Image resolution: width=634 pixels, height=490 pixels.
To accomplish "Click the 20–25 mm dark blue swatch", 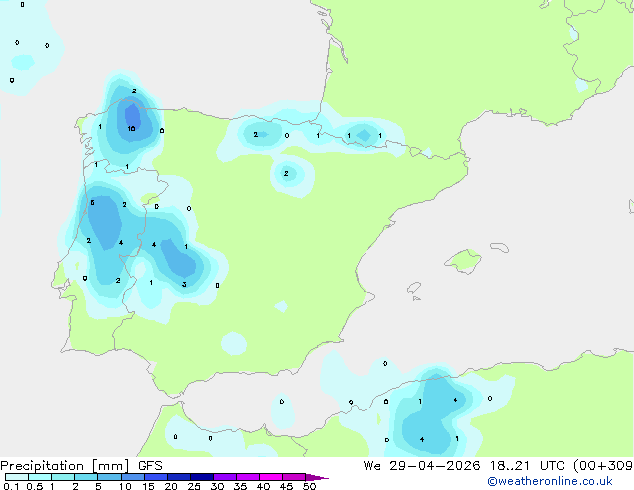I will pos(179,477).
